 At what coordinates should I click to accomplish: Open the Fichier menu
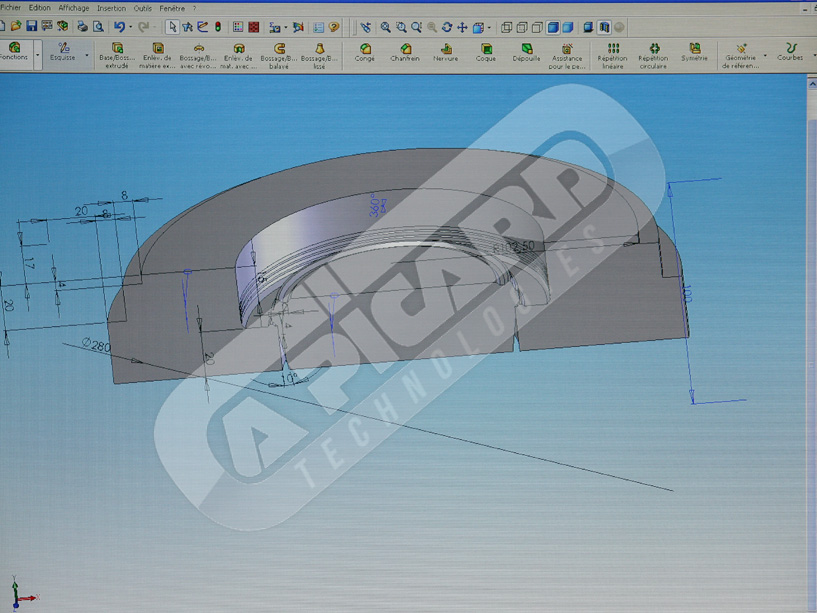tap(10, 8)
